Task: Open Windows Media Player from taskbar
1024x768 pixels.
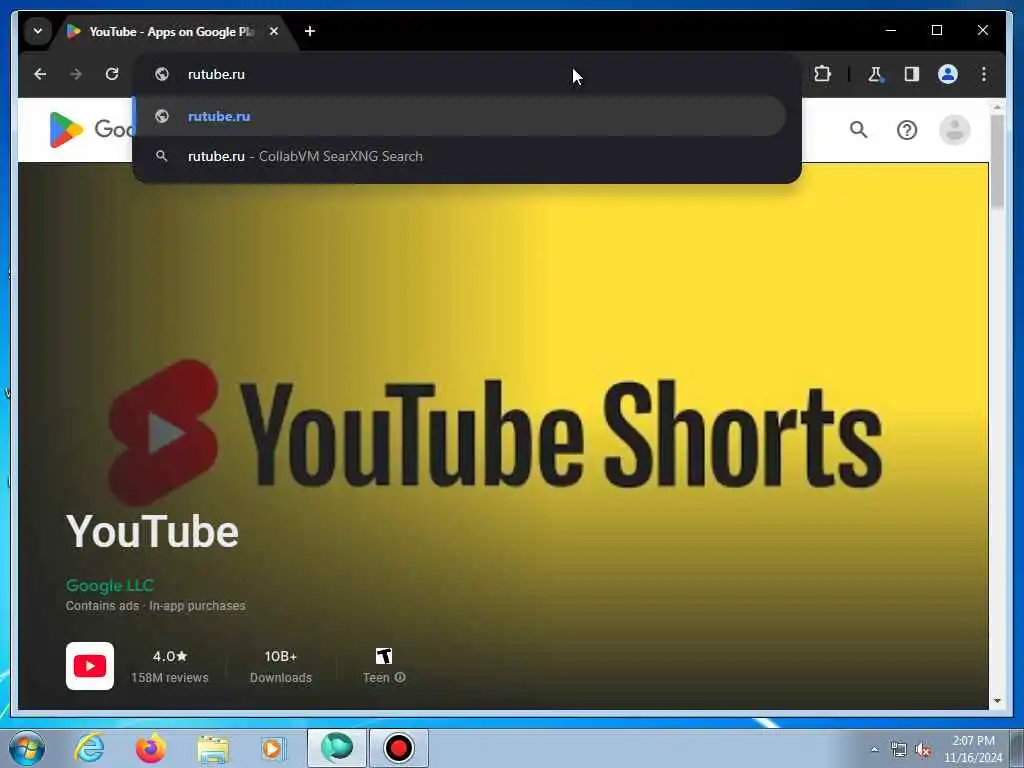Action: [x=273, y=748]
